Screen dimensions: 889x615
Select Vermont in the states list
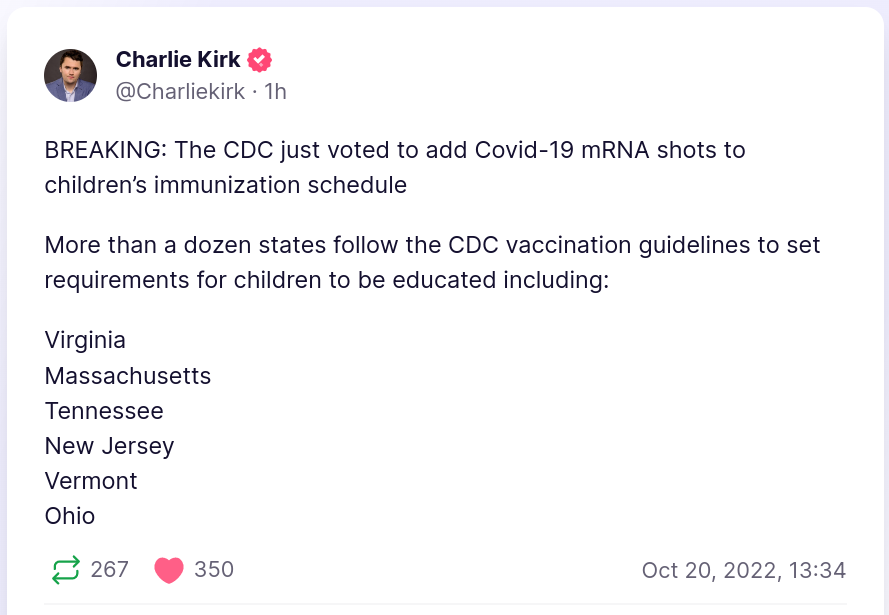[x=91, y=481]
